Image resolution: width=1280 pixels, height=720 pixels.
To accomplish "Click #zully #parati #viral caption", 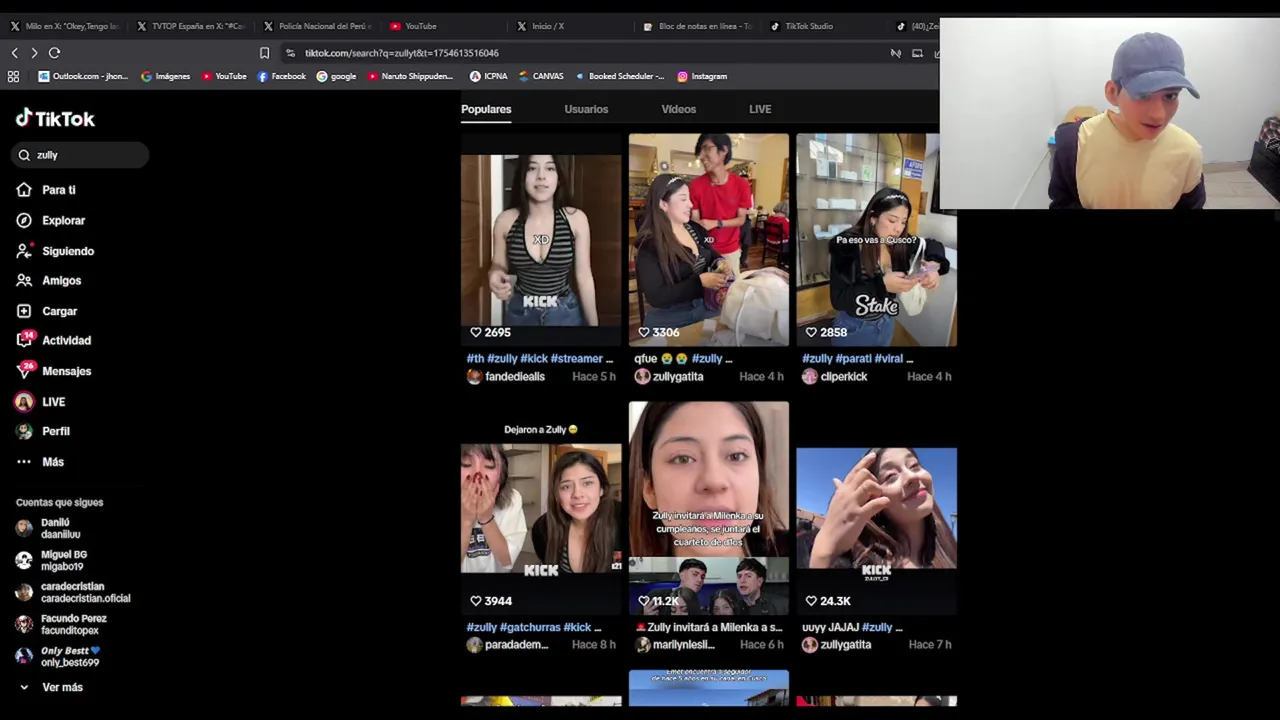I will (x=857, y=358).
